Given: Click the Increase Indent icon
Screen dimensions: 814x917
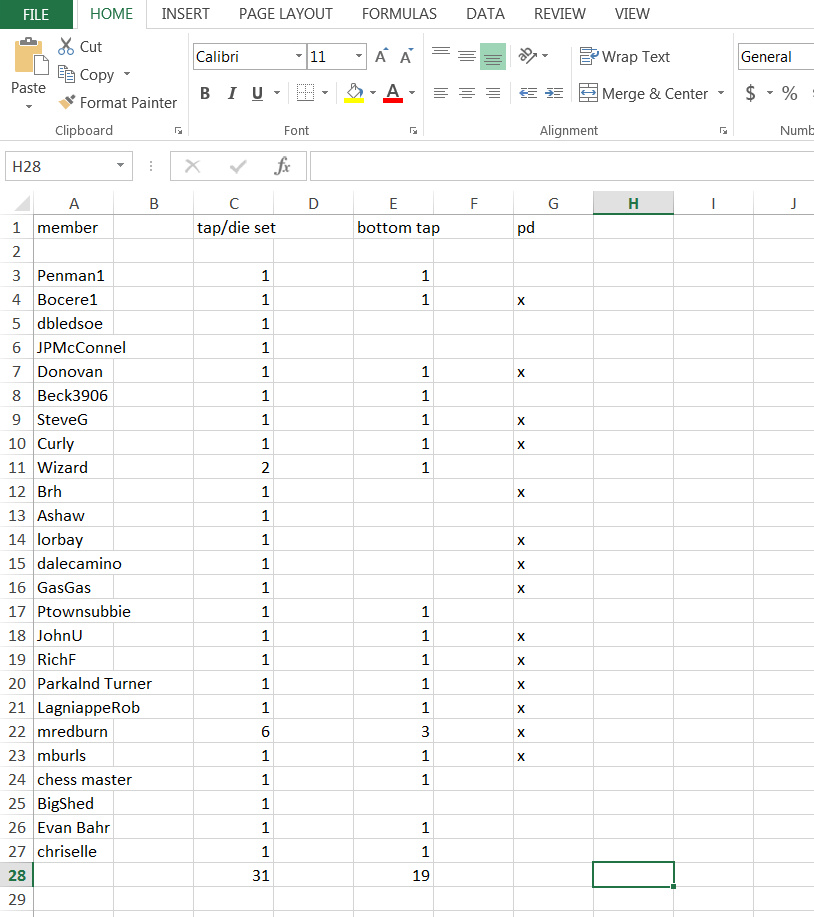Looking at the screenshot, I should point(553,93).
